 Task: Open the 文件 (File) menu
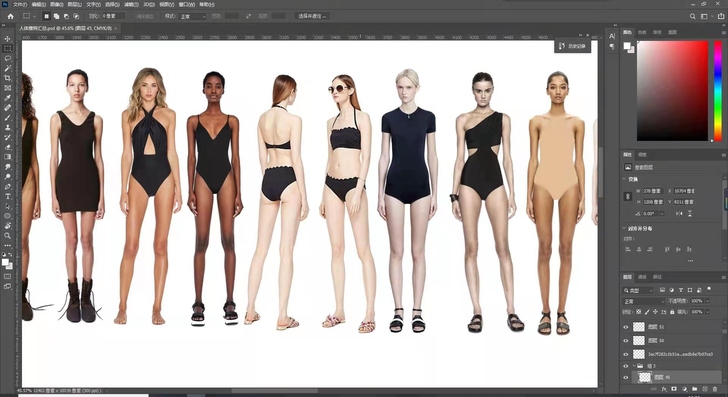[19, 4]
